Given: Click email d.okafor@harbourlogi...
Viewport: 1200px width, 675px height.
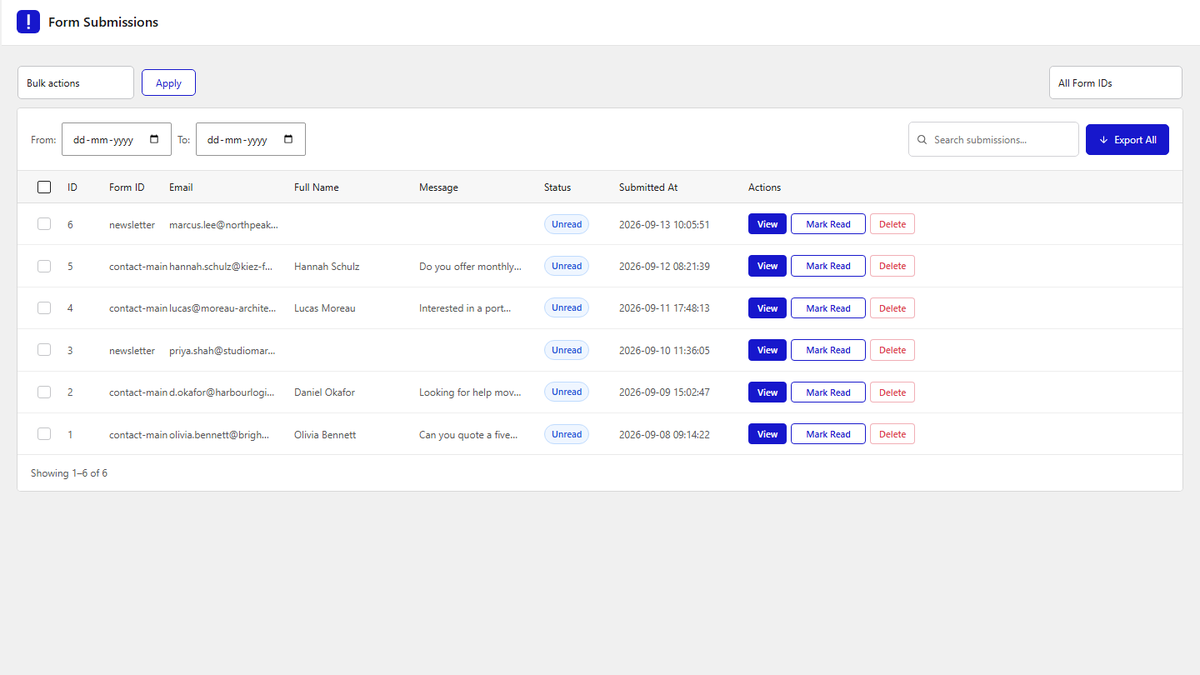Looking at the screenshot, I should click(224, 392).
